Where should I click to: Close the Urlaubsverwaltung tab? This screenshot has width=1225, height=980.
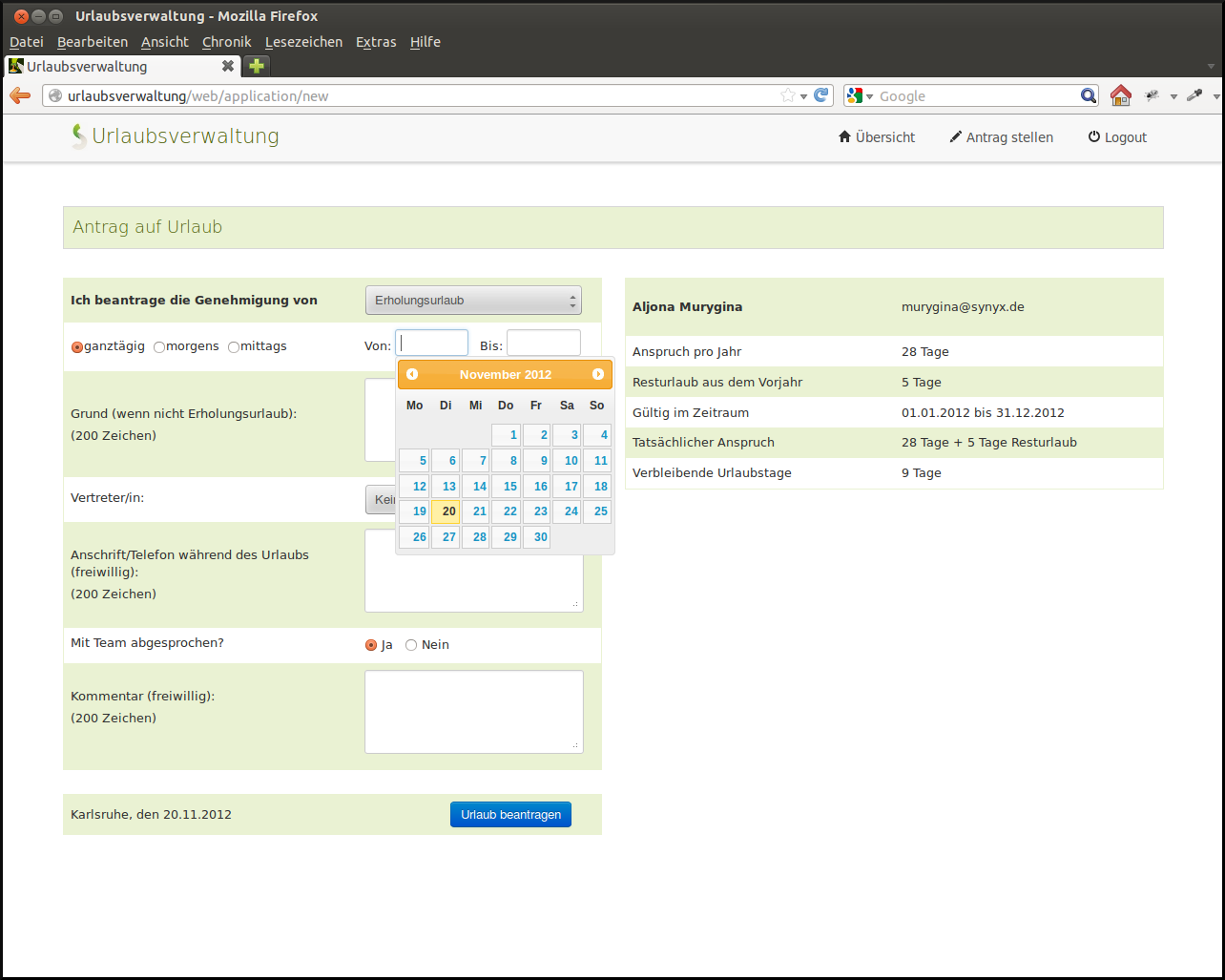tap(228, 66)
